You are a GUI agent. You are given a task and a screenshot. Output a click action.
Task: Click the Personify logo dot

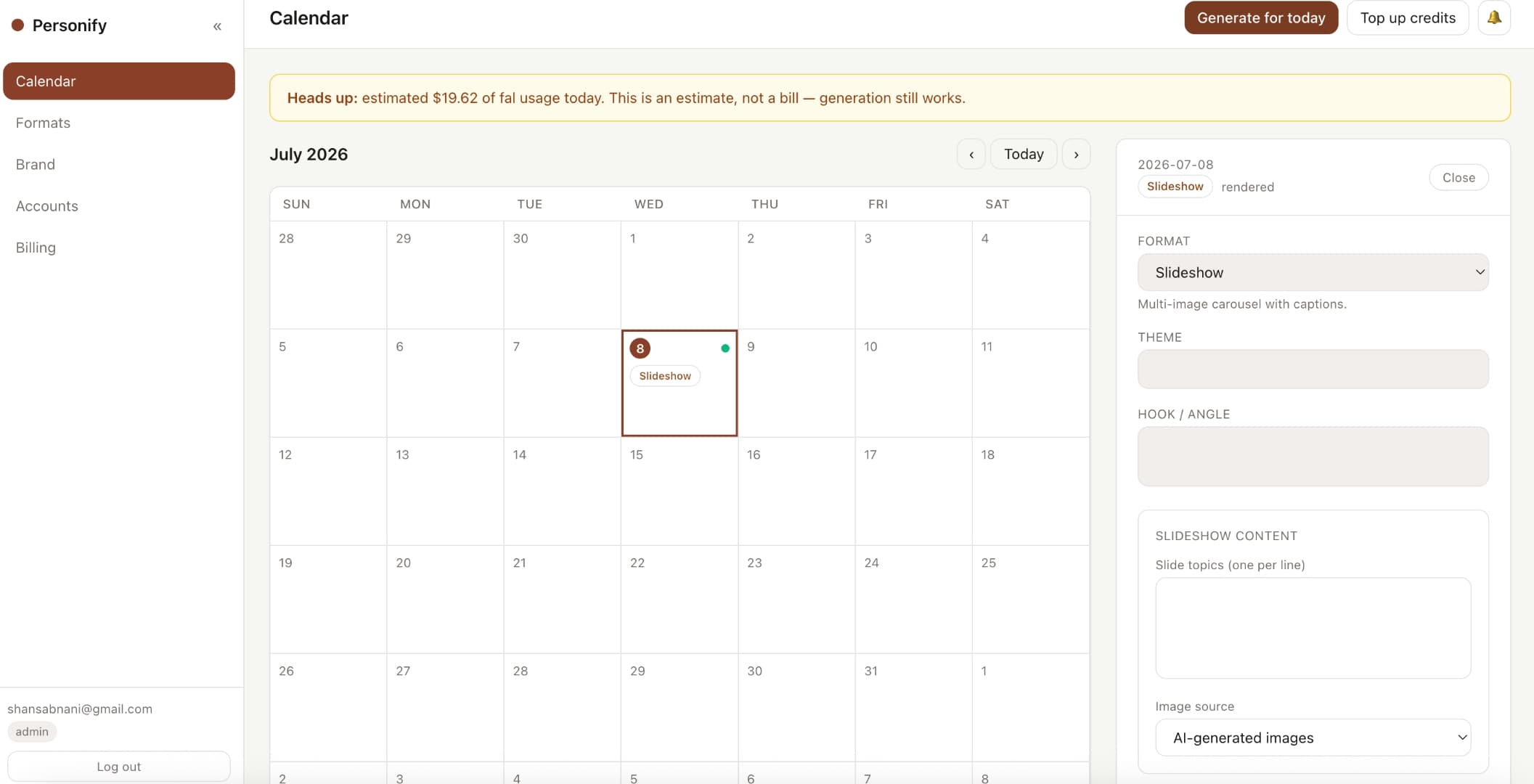(x=18, y=25)
